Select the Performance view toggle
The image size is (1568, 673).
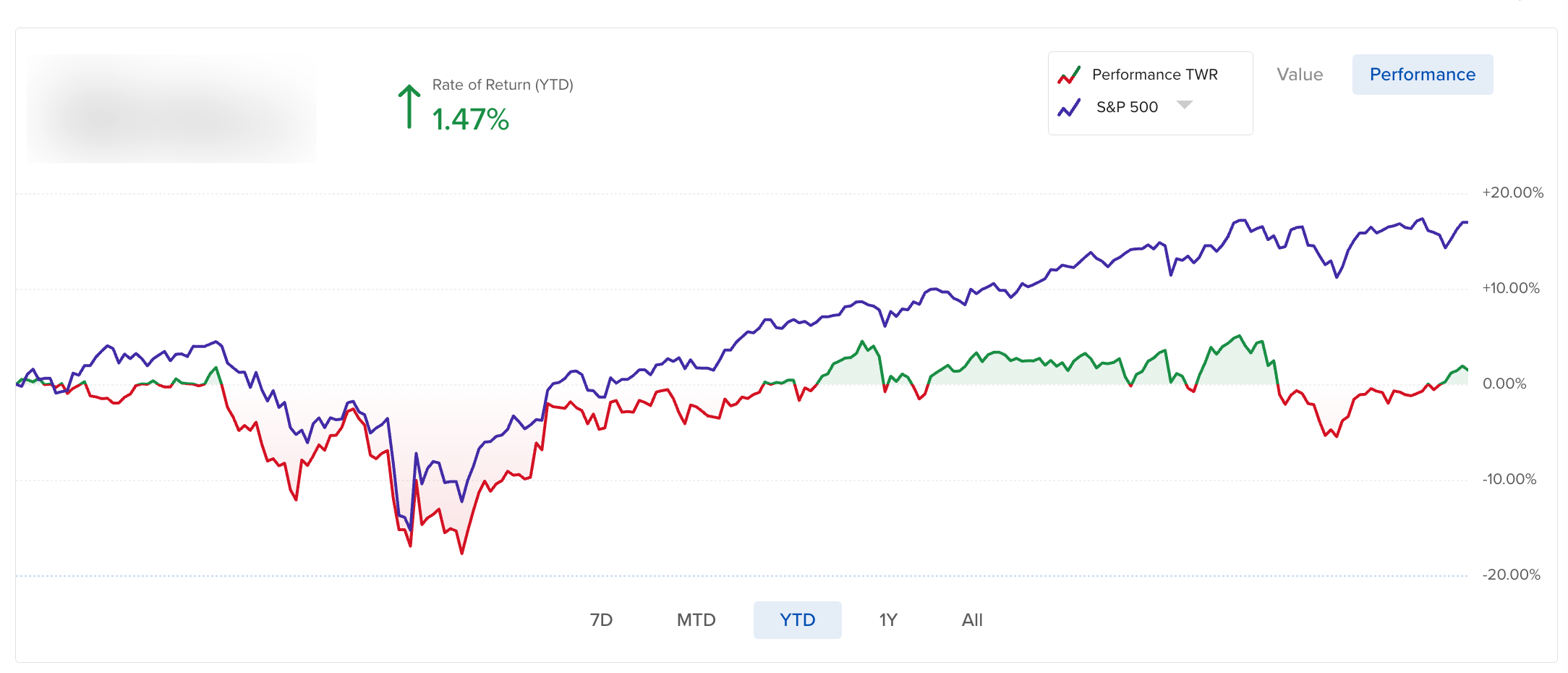tap(1422, 75)
